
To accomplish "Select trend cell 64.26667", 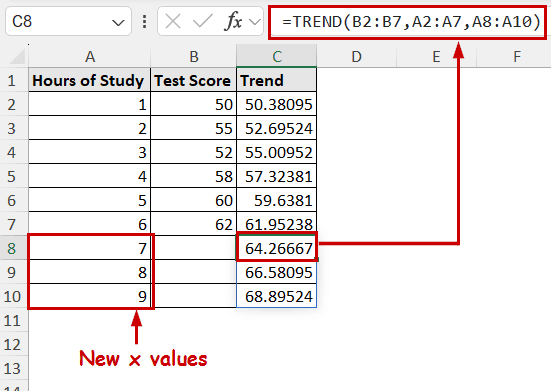I will pos(277,248).
